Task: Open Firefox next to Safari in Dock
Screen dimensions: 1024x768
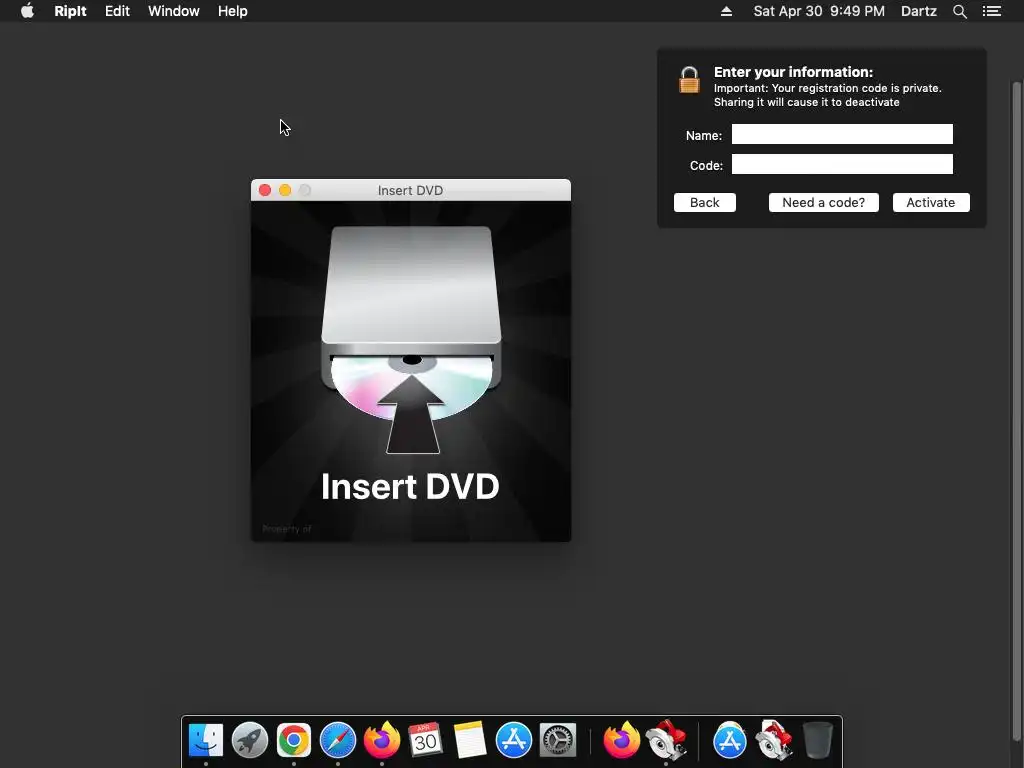Action: [x=382, y=740]
